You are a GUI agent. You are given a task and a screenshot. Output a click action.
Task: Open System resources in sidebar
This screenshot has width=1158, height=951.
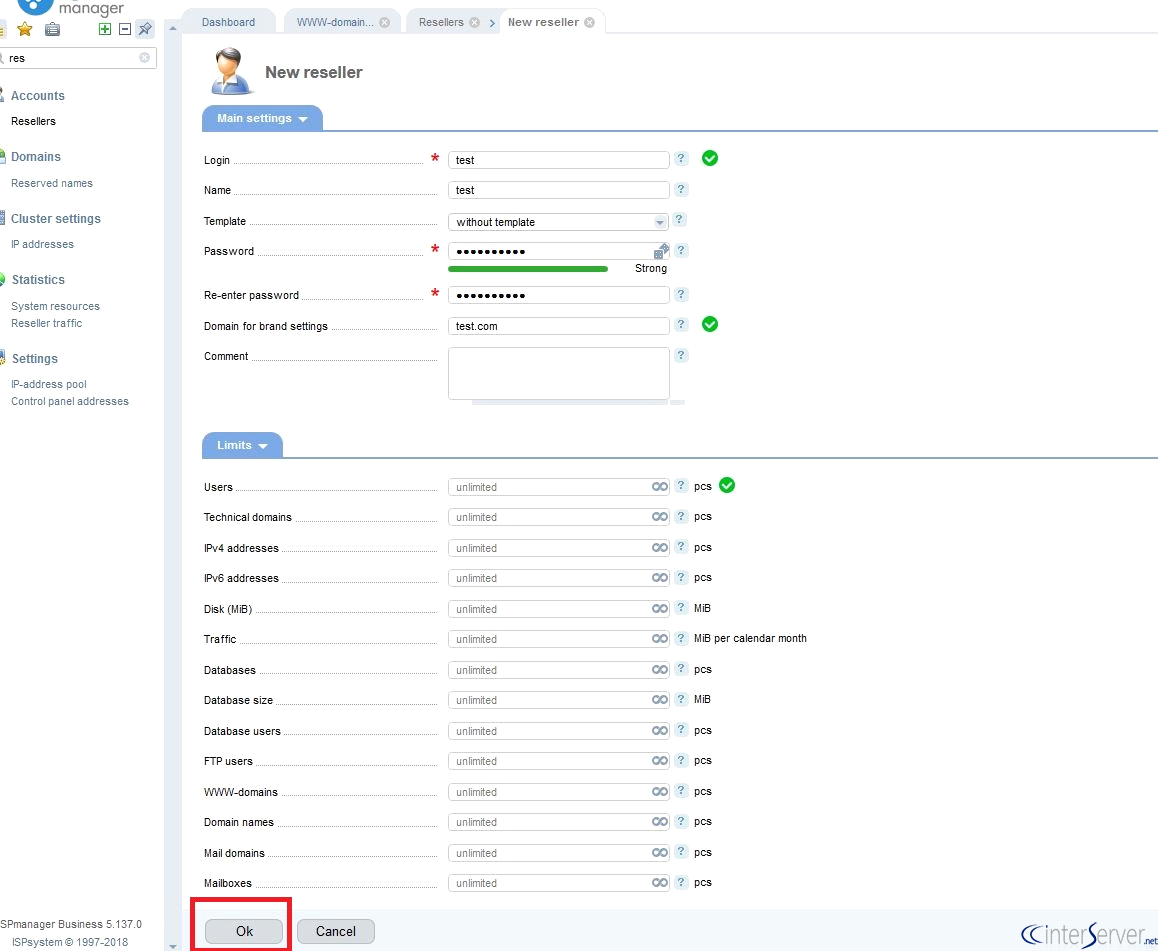point(55,306)
